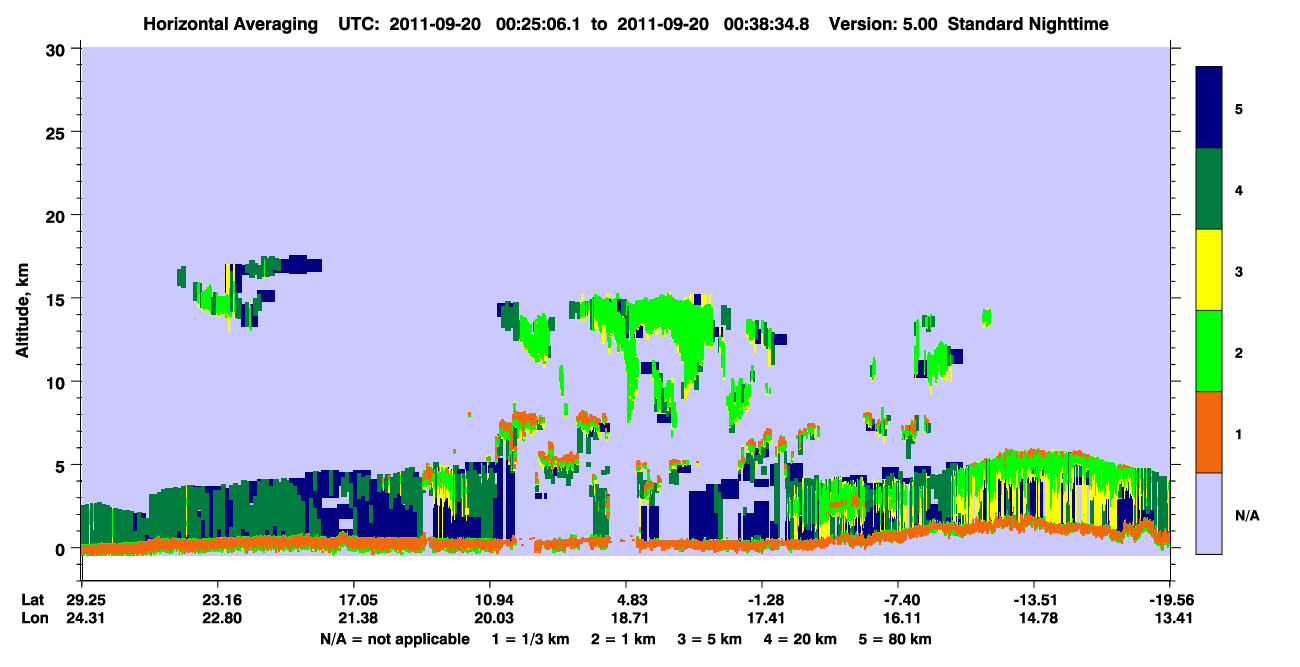Click the '3 = 5 km' legend entry
Viewport: 1300px width, 667px height.
[708, 639]
